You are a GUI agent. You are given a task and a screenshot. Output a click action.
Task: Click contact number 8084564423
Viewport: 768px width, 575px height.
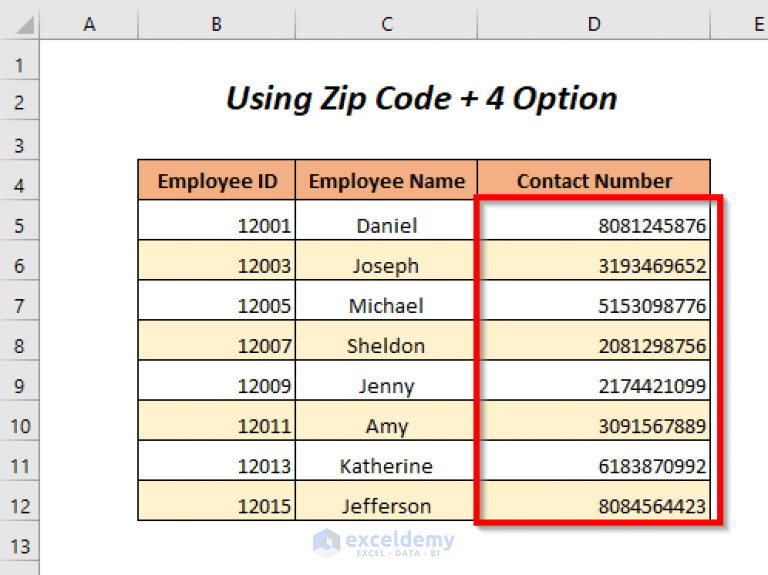pos(594,501)
